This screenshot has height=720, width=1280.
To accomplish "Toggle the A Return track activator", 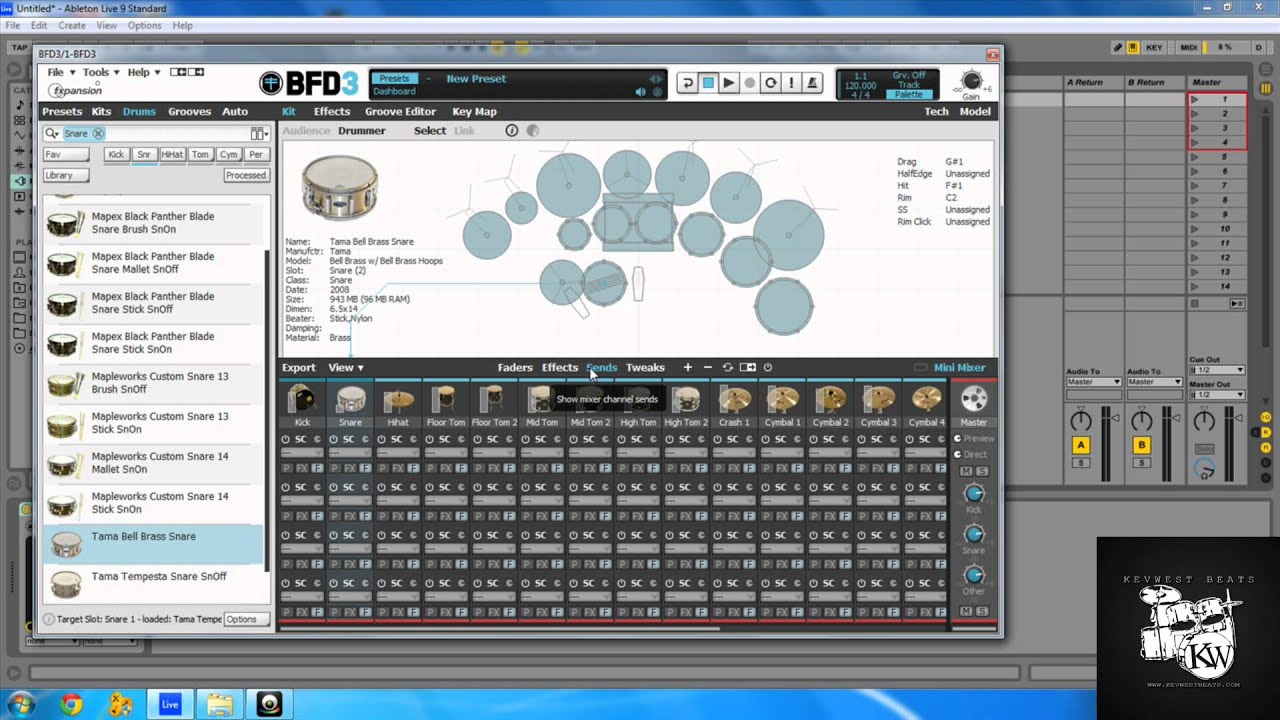I will tap(1081, 446).
